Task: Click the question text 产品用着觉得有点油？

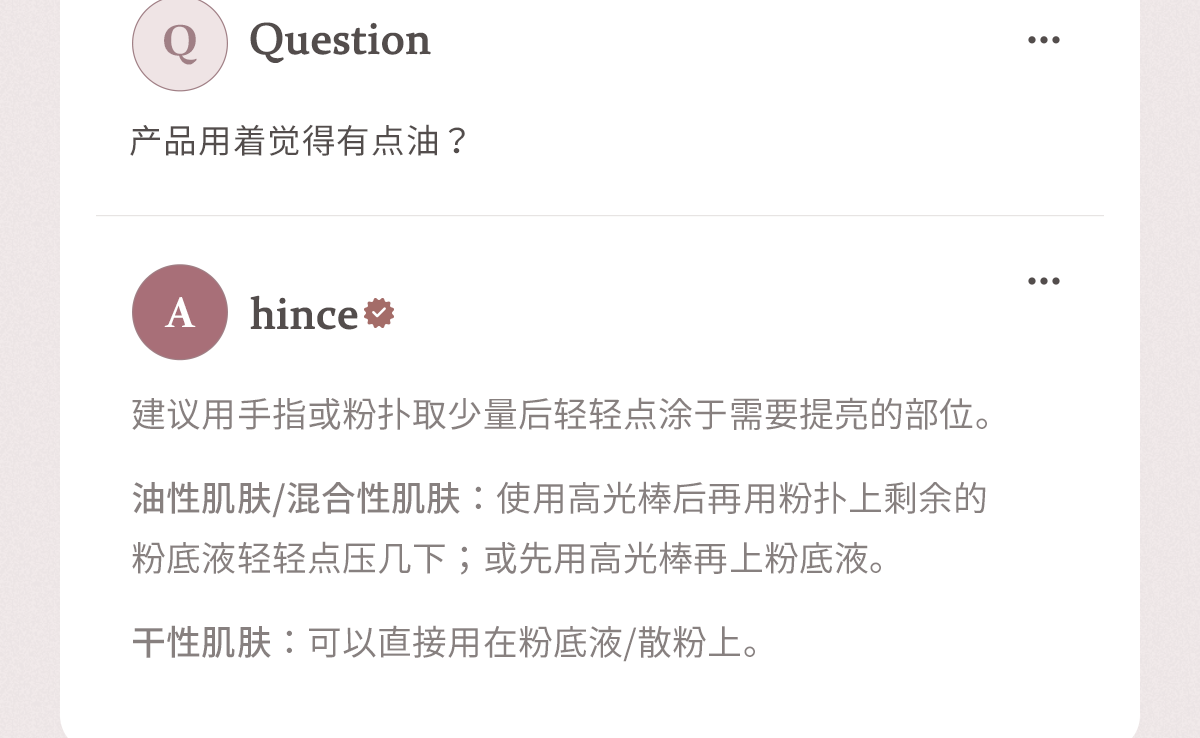Action: (300, 141)
